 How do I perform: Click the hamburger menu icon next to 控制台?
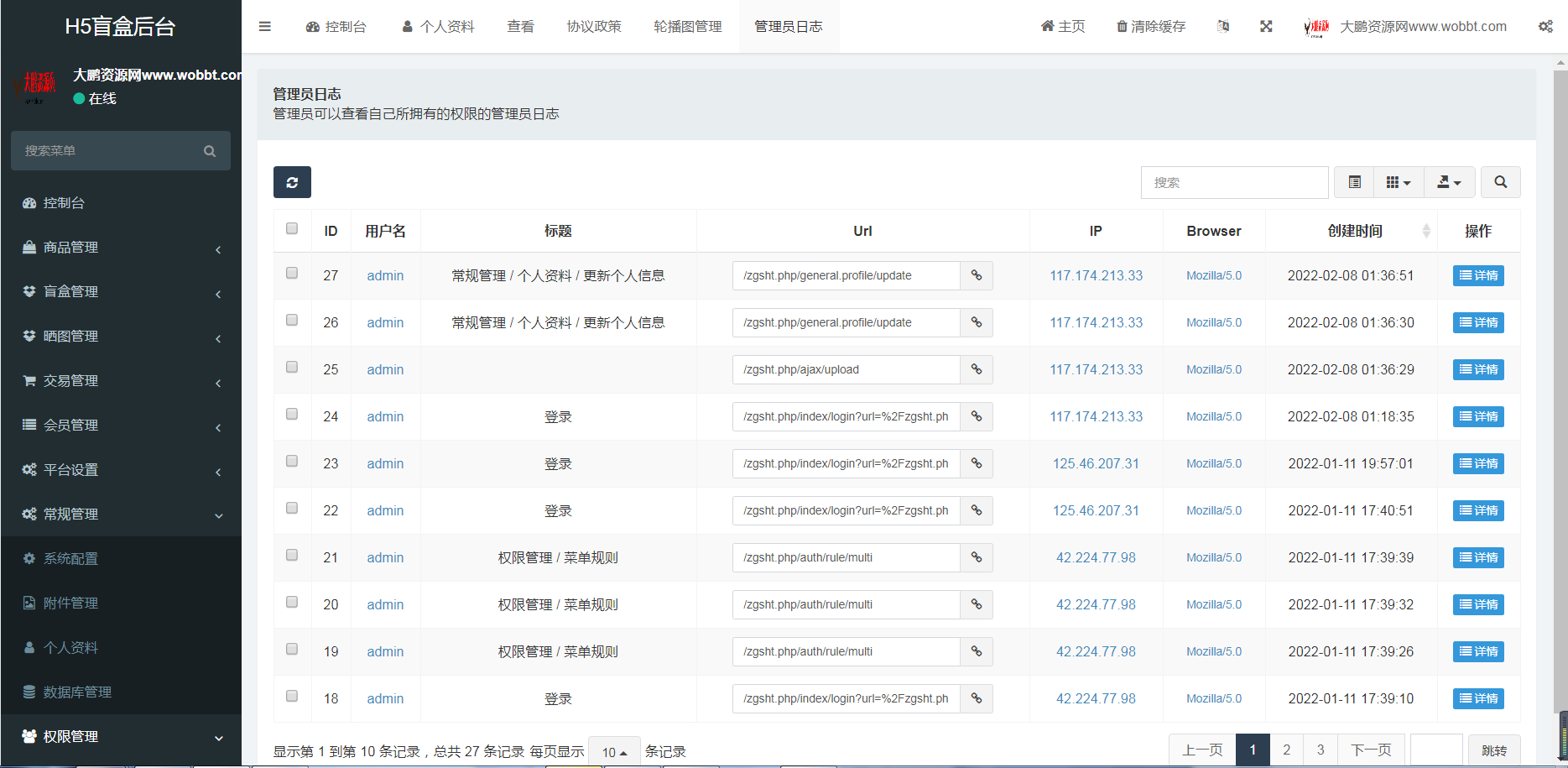pyautogui.click(x=265, y=26)
